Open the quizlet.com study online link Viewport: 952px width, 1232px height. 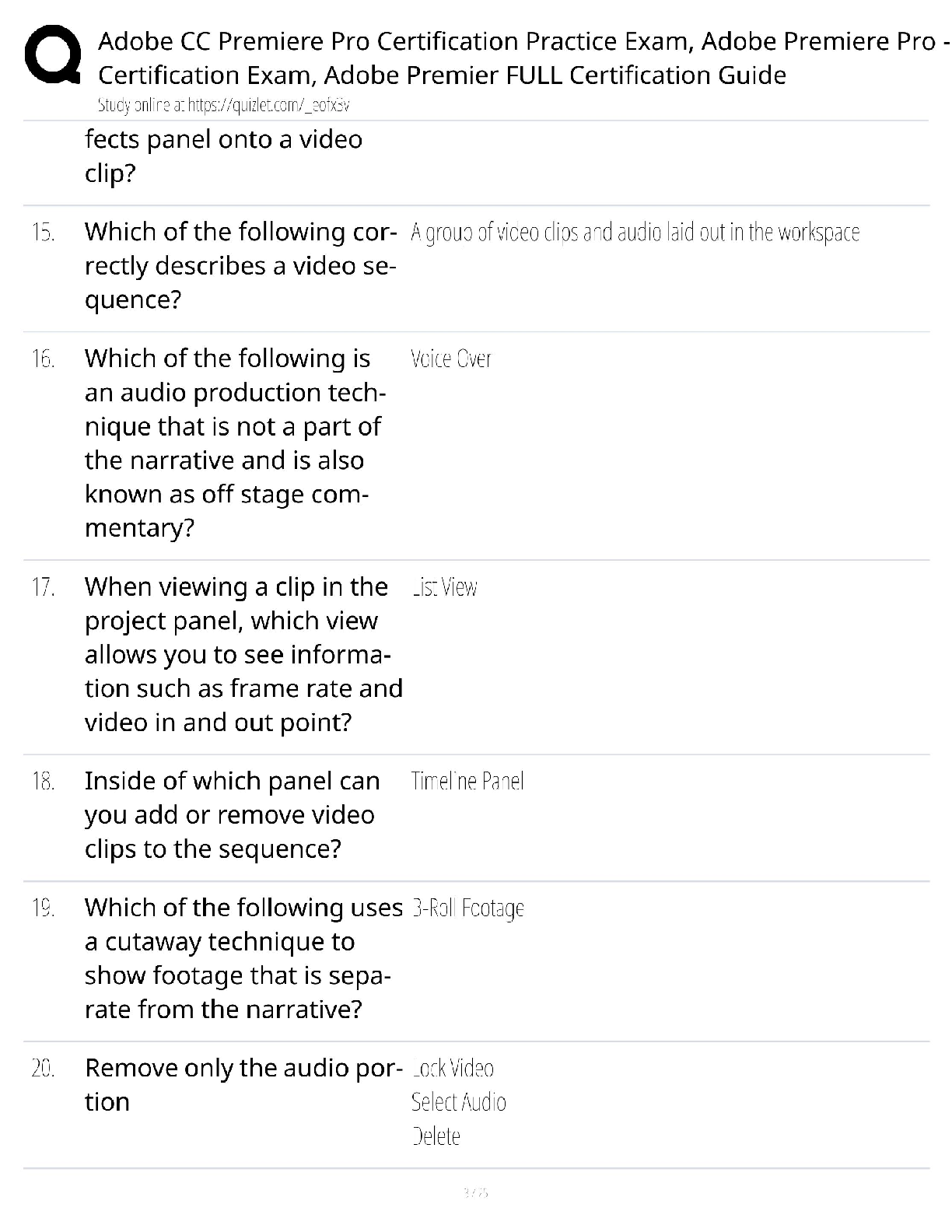229,104
